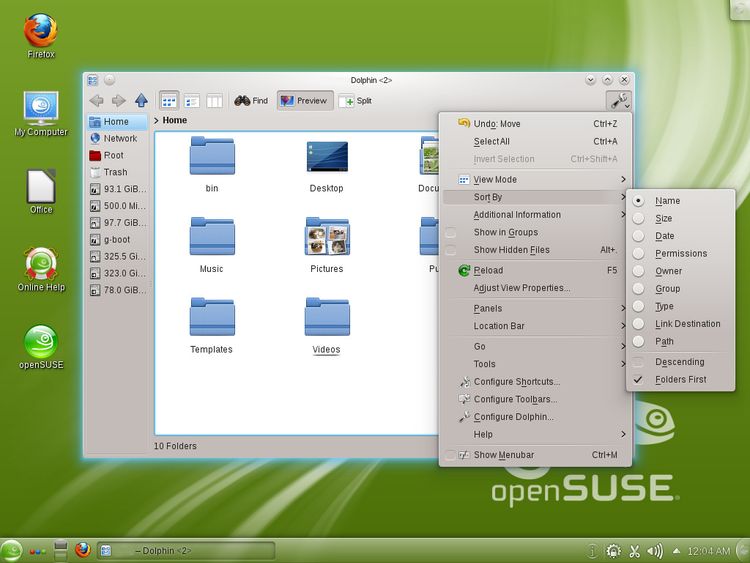Switch to Columns view mode icon
This screenshot has width=750, height=563.
(213, 100)
